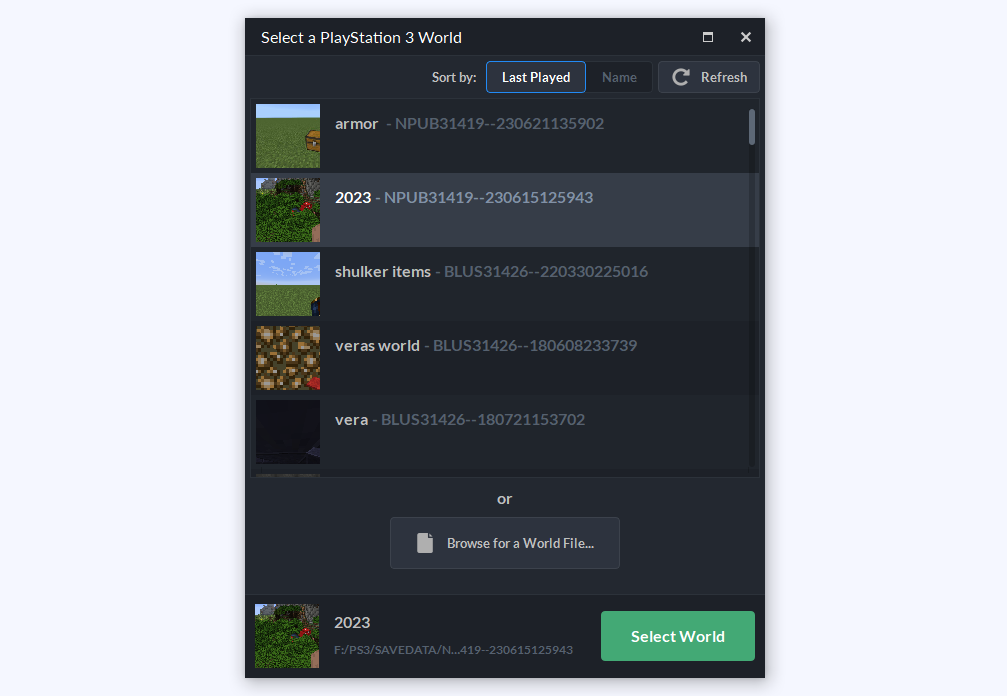The width and height of the screenshot is (1007, 696).
Task: Click the circular arrow refresh icon
Action: (681, 77)
